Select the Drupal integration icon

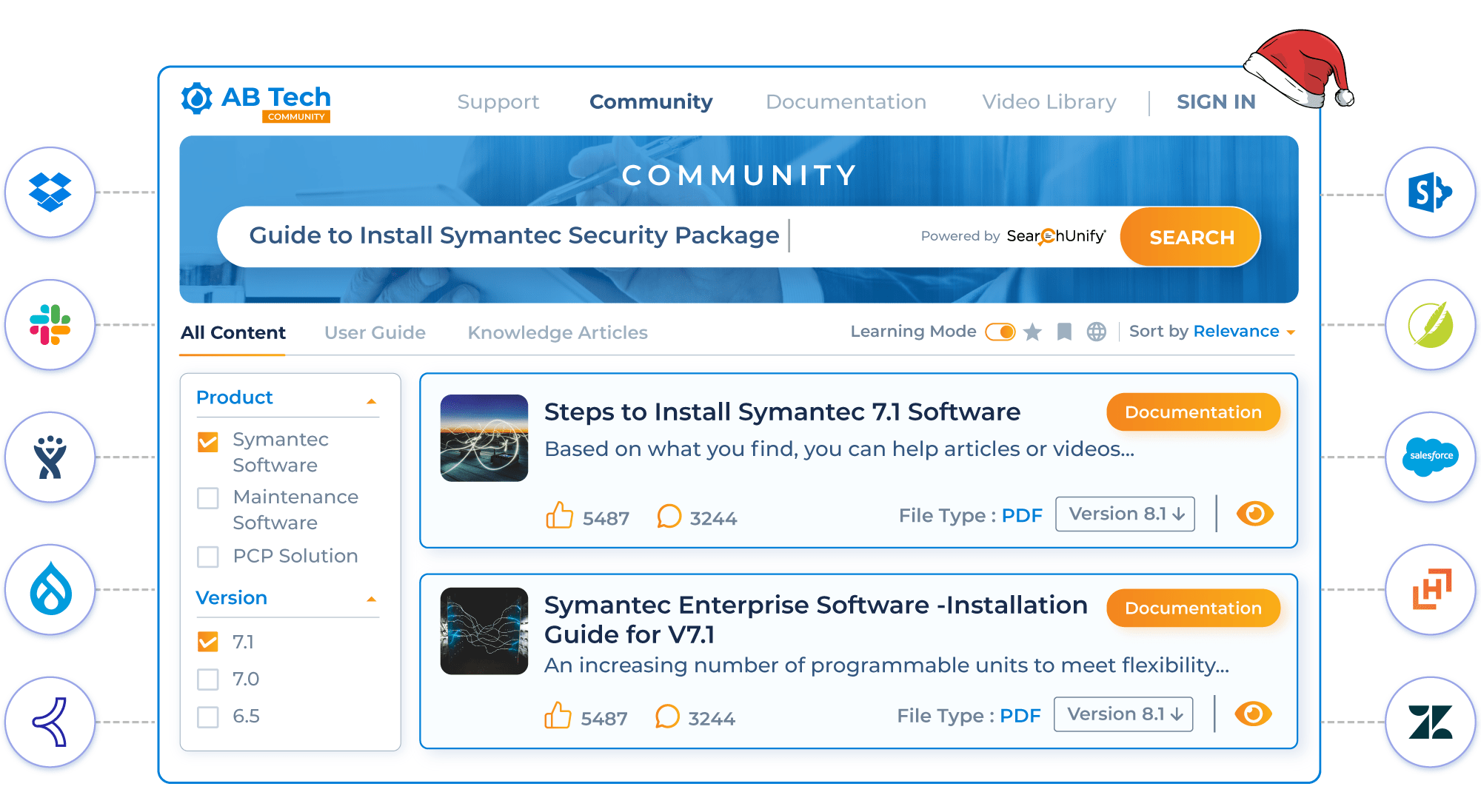(50, 589)
